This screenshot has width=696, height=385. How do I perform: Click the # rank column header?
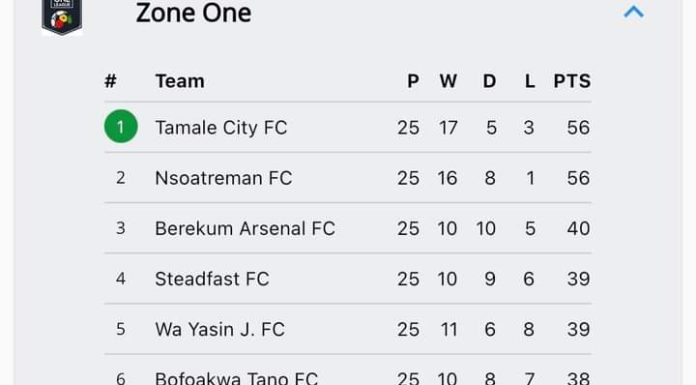[x=111, y=81]
